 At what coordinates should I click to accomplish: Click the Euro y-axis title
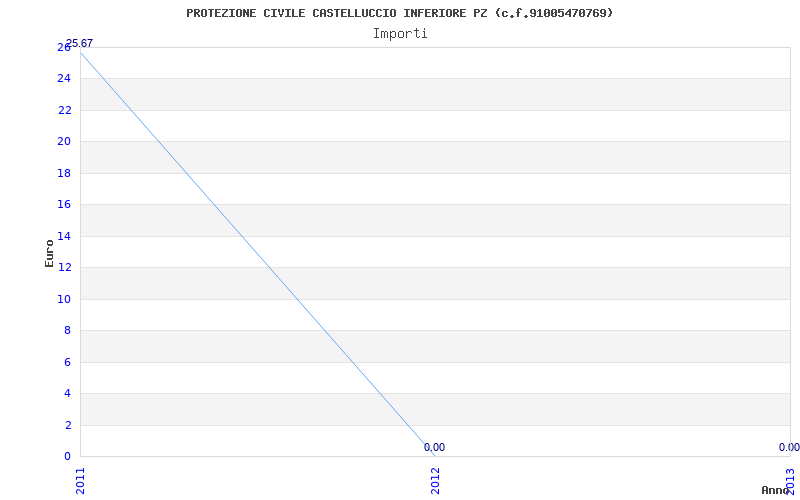point(49,254)
